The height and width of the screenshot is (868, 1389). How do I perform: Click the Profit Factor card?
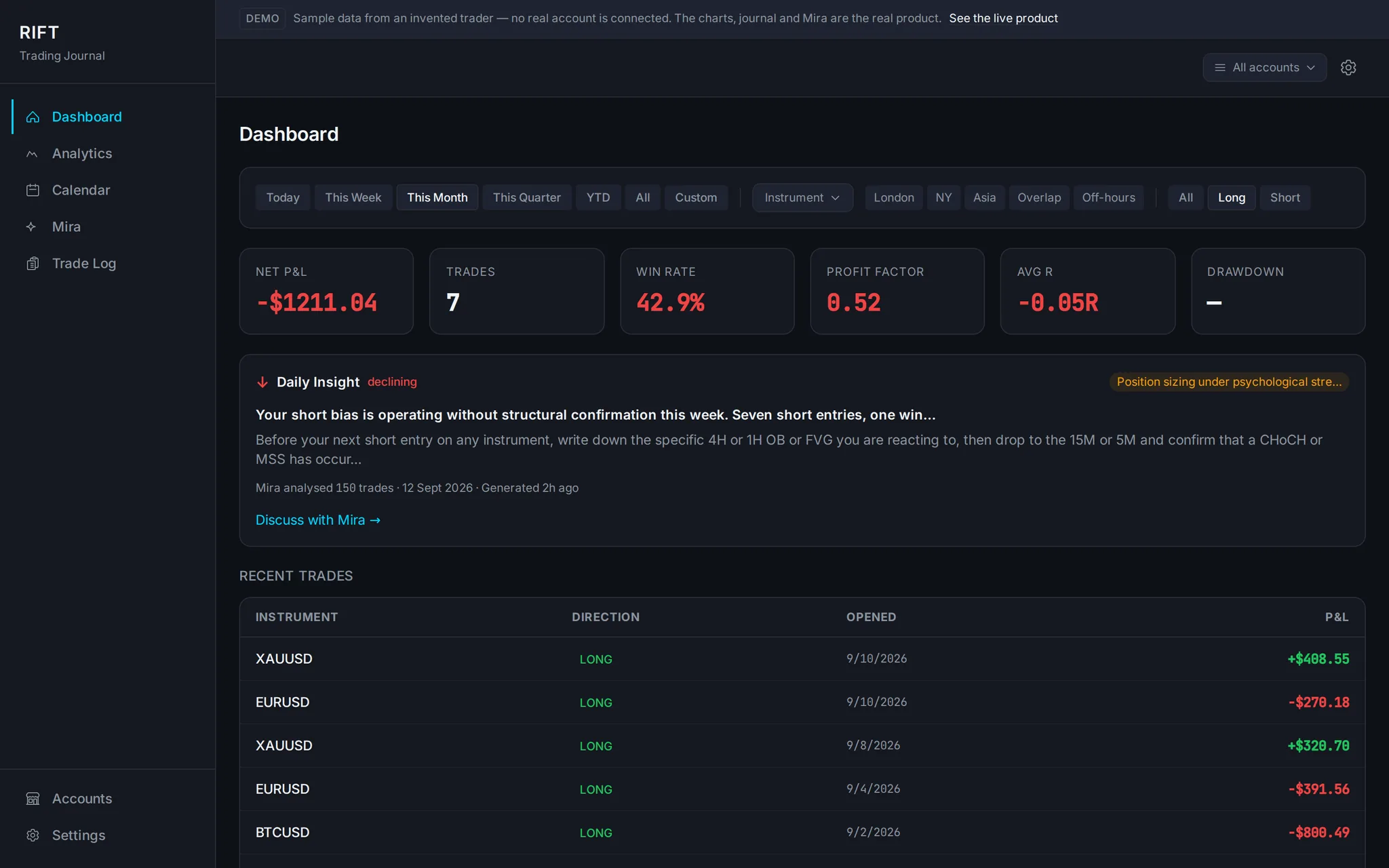tap(897, 291)
